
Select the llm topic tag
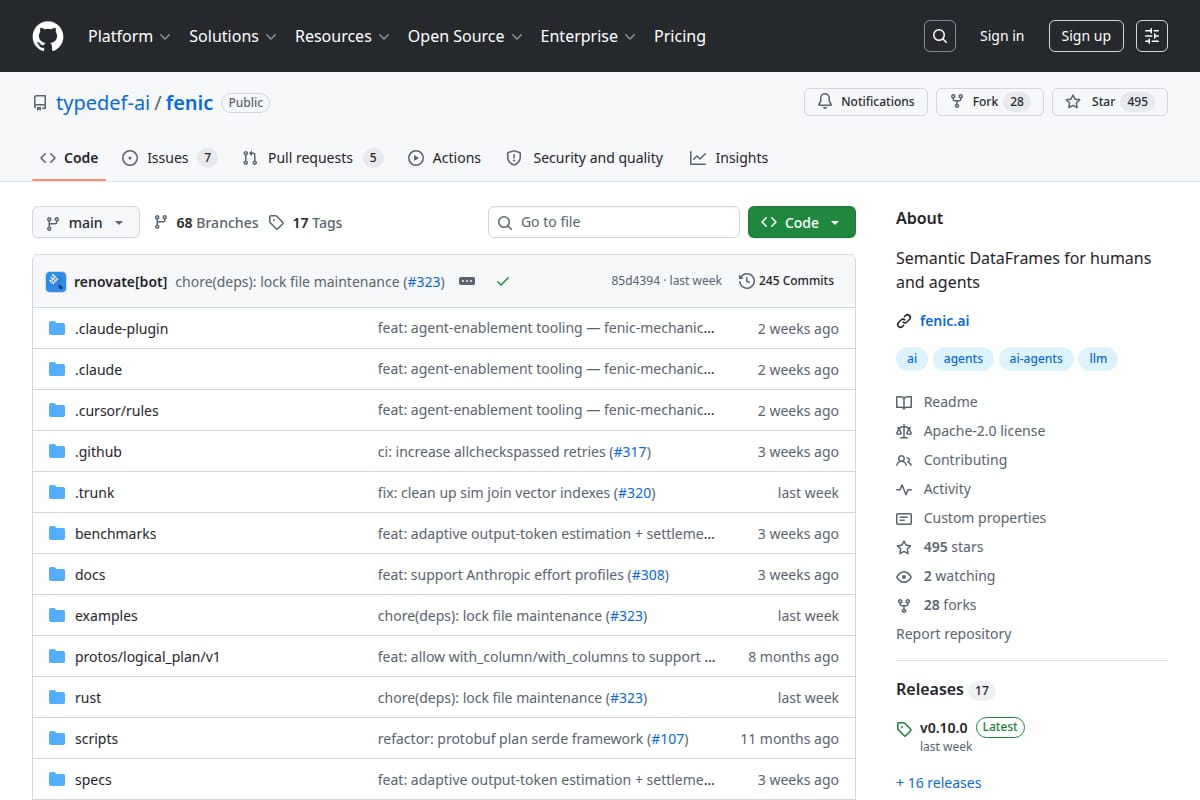point(1098,359)
